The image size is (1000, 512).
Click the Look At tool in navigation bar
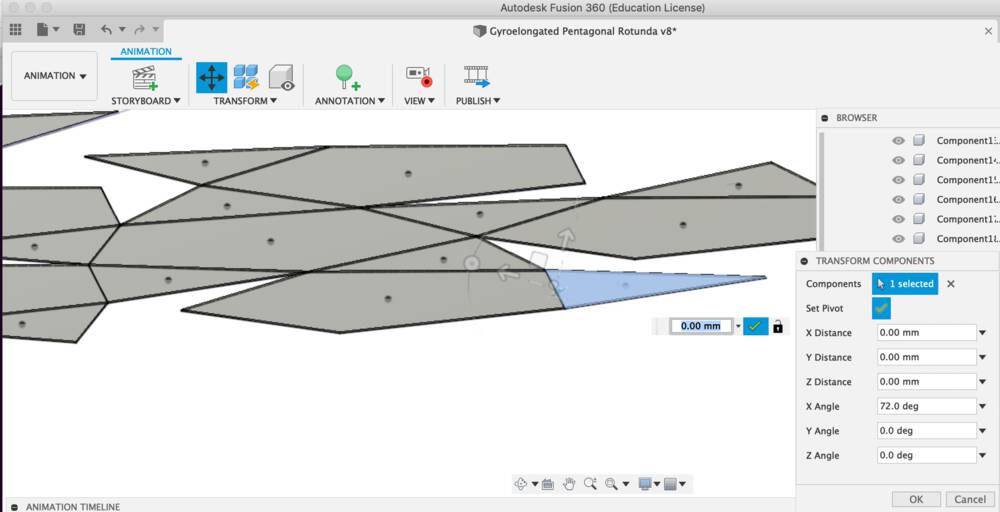click(547, 485)
